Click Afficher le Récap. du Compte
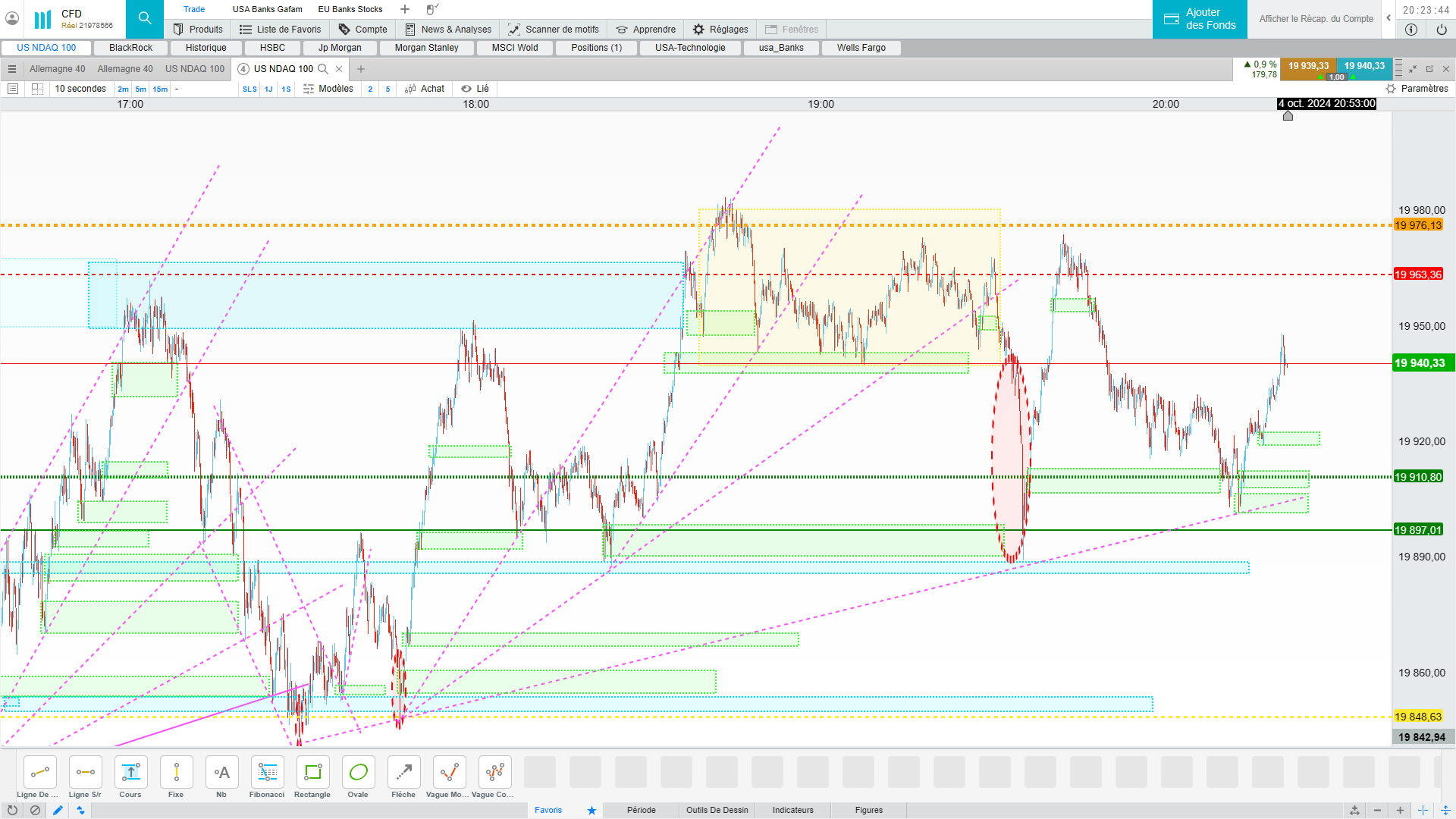1456x819 pixels. coord(1316,19)
